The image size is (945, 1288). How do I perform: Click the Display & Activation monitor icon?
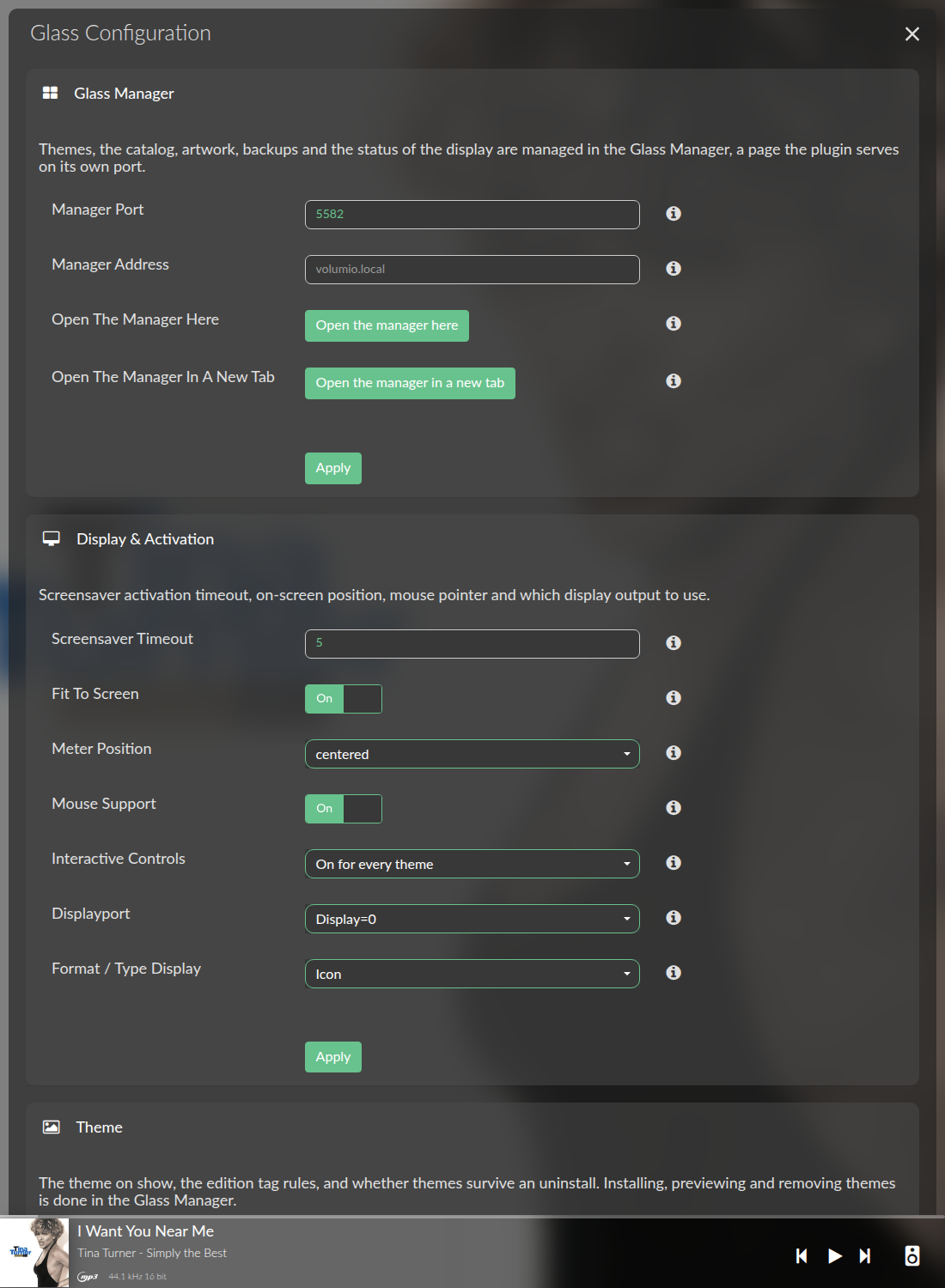pos(52,538)
